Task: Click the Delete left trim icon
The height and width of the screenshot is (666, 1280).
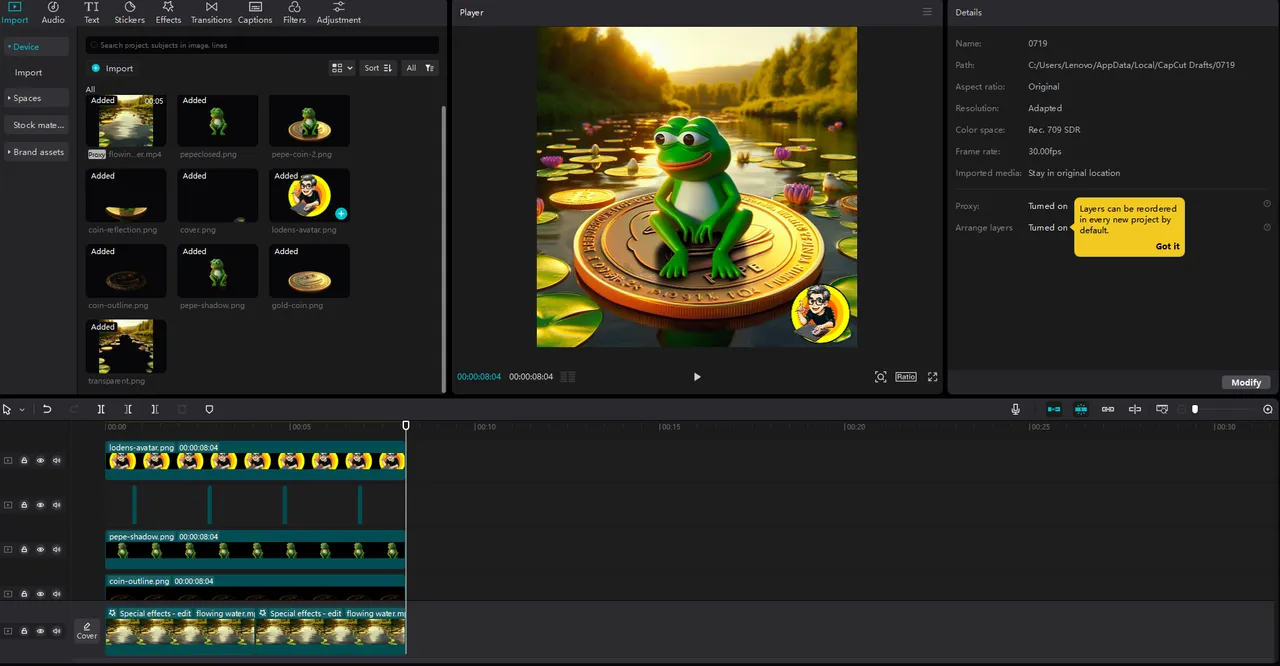Action: click(128, 409)
